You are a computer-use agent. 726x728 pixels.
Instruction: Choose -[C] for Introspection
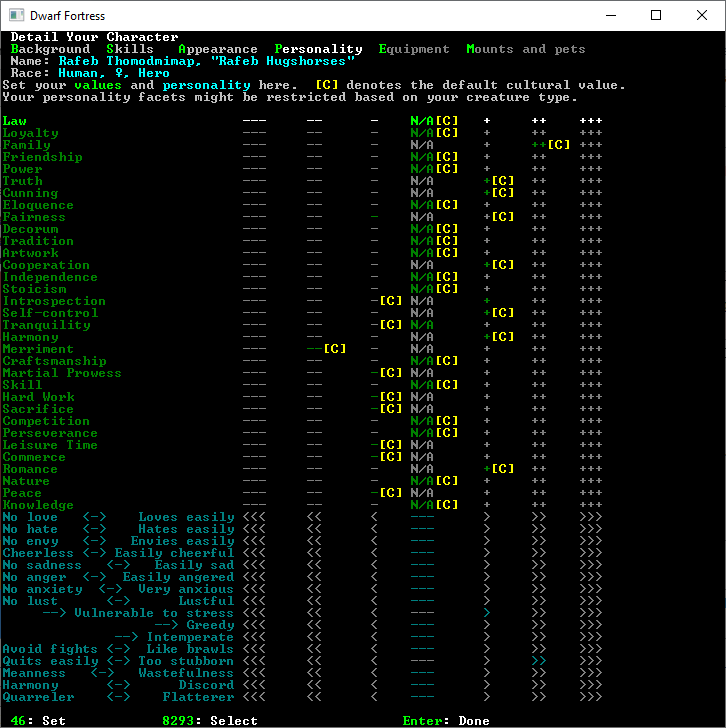click(x=386, y=301)
